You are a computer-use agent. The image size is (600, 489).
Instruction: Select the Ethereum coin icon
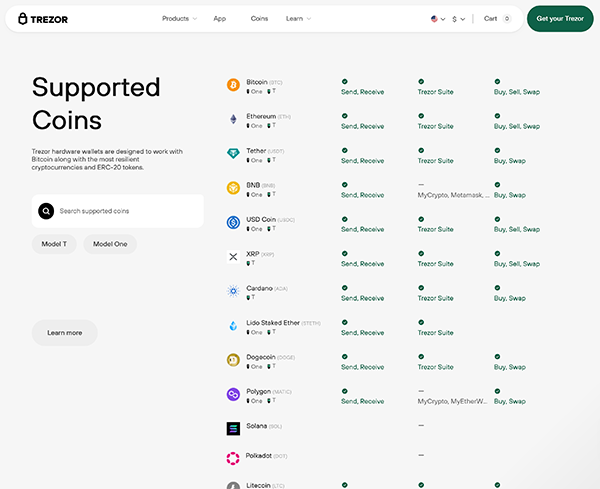[x=233, y=119]
